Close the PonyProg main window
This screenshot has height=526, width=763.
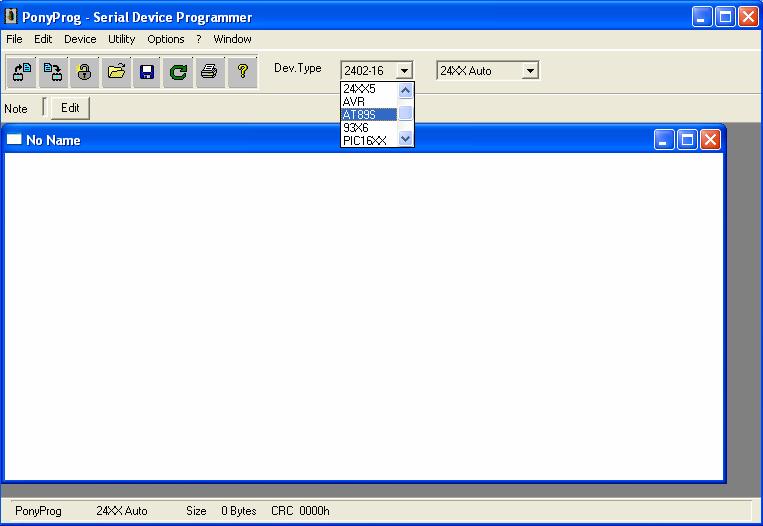pyautogui.click(x=748, y=17)
